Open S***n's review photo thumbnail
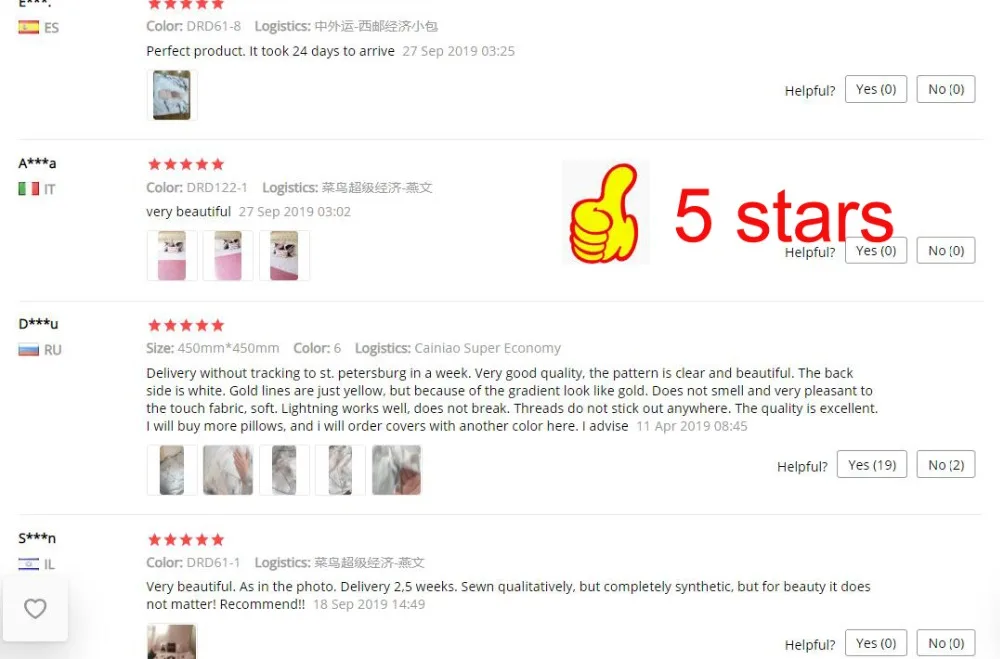1000x659 pixels. tap(172, 642)
